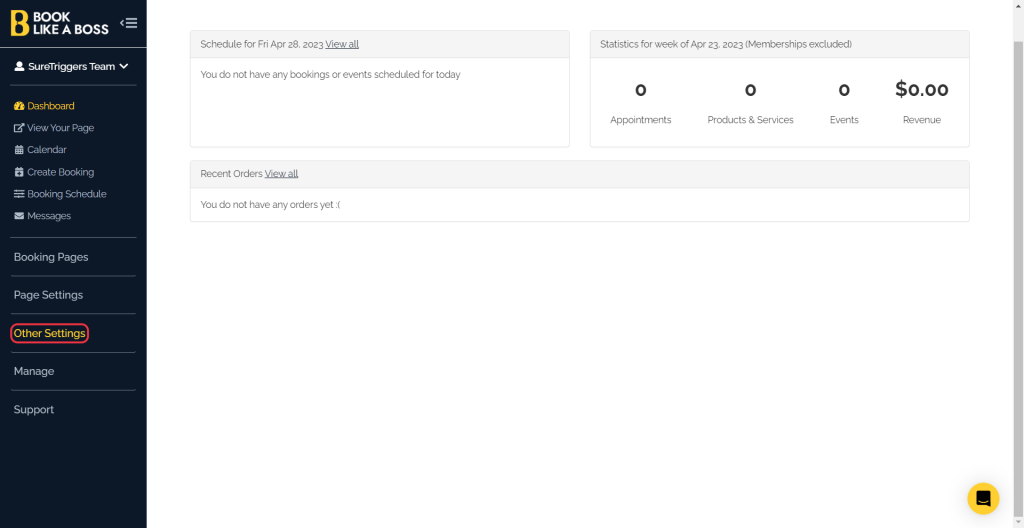Open the Support menu
Viewport: 1024px width, 528px height.
[x=34, y=409]
